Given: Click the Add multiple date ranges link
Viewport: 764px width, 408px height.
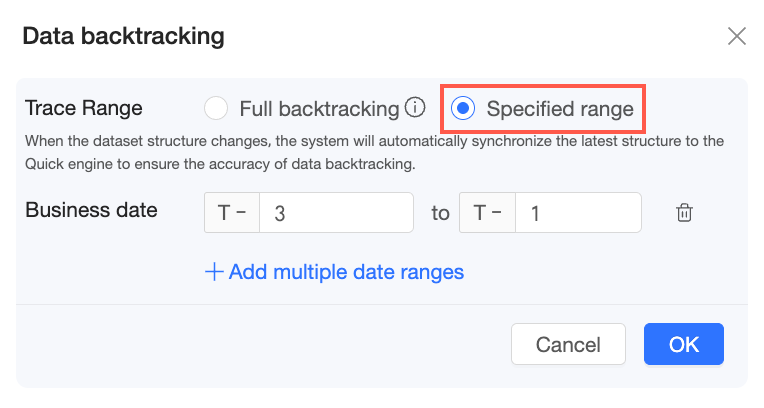Looking at the screenshot, I should (x=346, y=272).
